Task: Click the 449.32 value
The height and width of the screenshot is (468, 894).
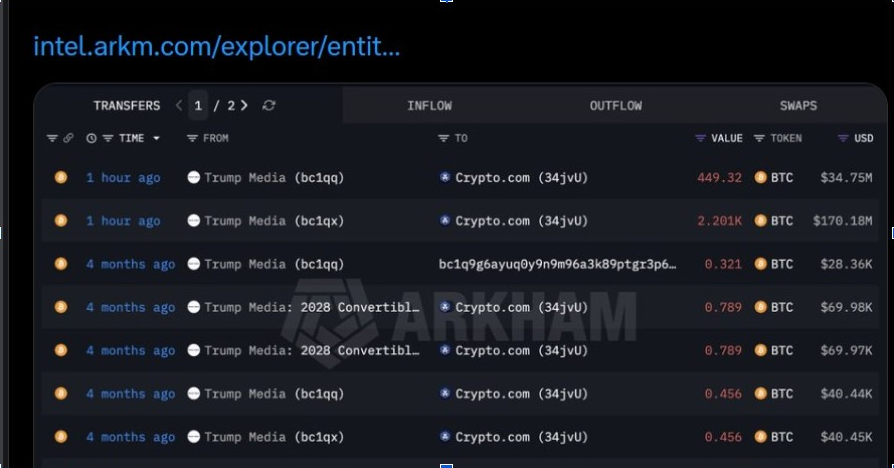Action: coord(720,177)
